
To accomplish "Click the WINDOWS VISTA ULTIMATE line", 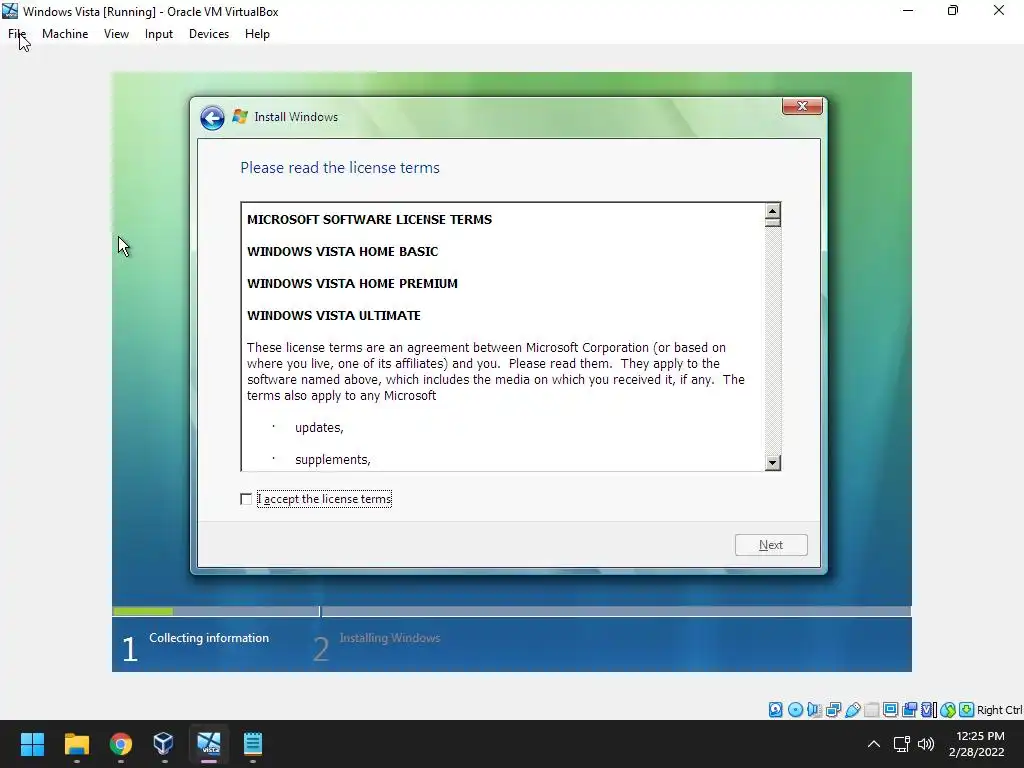I will click(334, 315).
